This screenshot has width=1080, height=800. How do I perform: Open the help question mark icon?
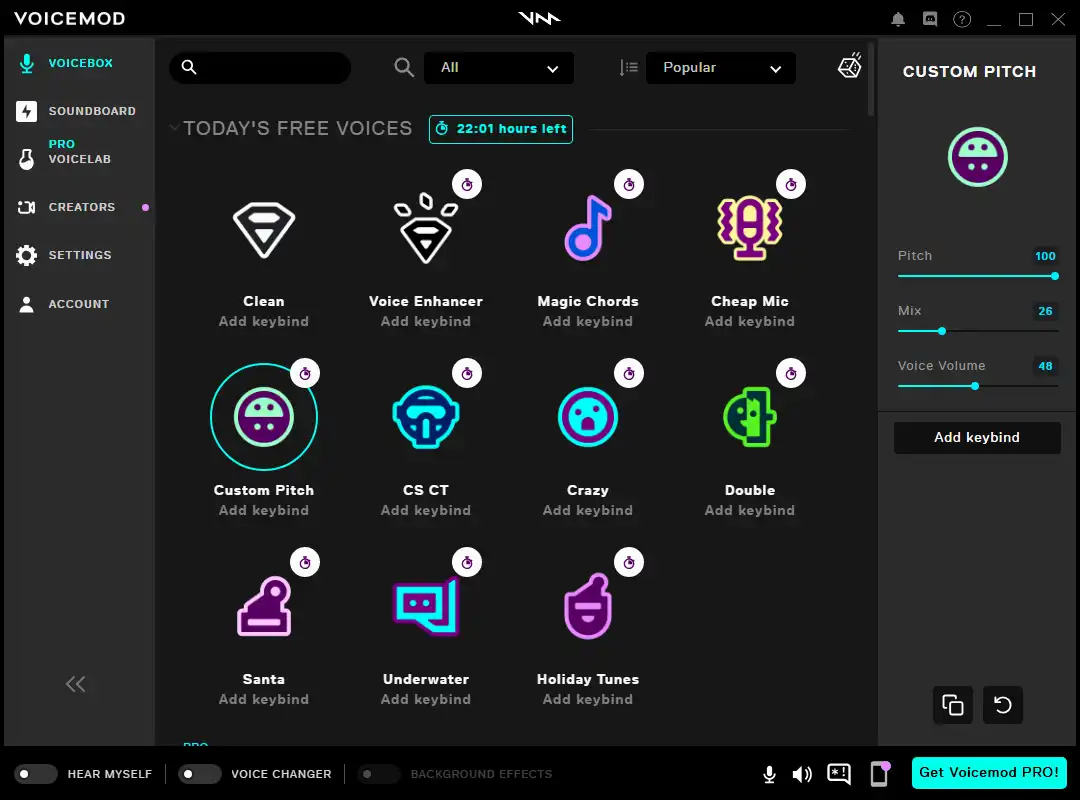[x=962, y=19]
